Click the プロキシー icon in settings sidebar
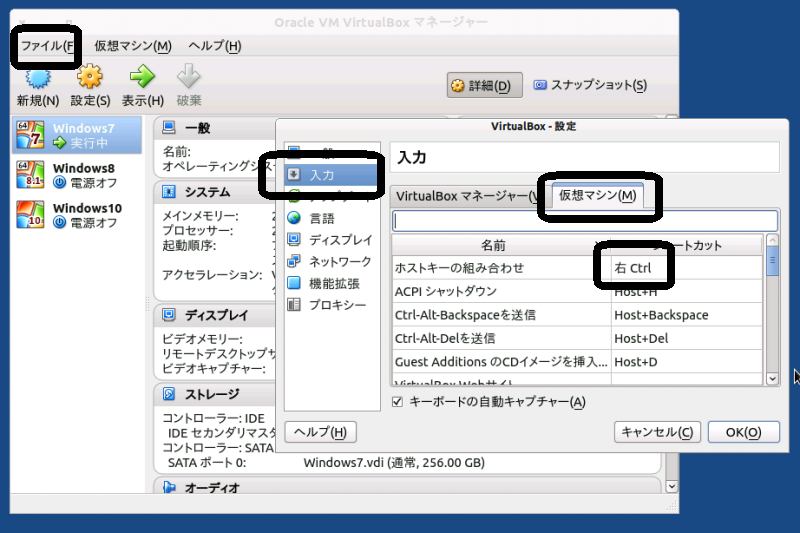This screenshot has width=800, height=533. coord(294,304)
